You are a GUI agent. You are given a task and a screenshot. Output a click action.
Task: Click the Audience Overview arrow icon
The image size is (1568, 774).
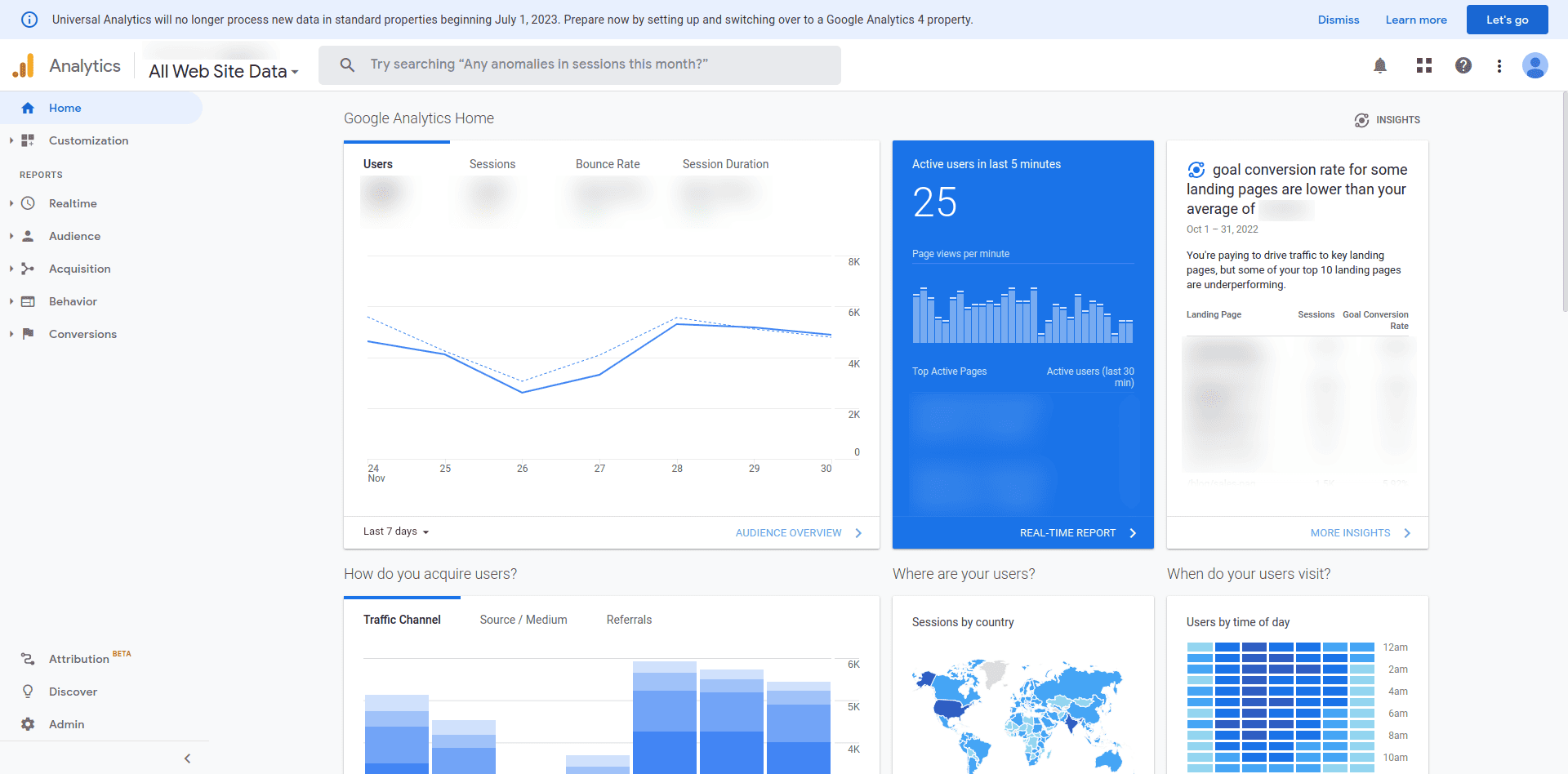(x=858, y=533)
